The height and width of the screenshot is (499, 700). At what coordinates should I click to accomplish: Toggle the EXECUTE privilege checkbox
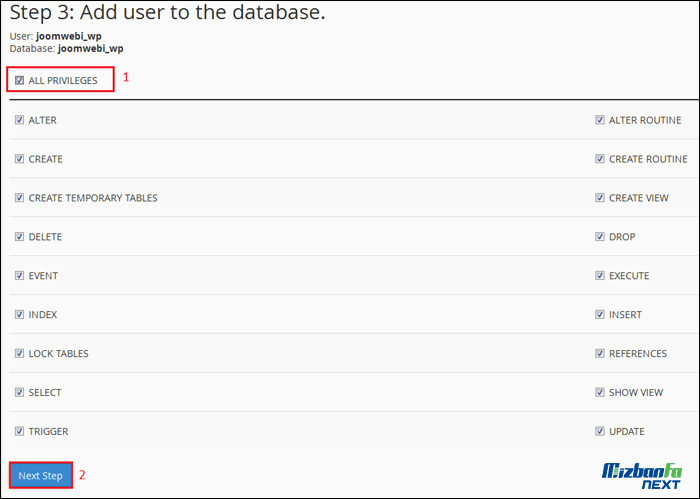point(600,276)
